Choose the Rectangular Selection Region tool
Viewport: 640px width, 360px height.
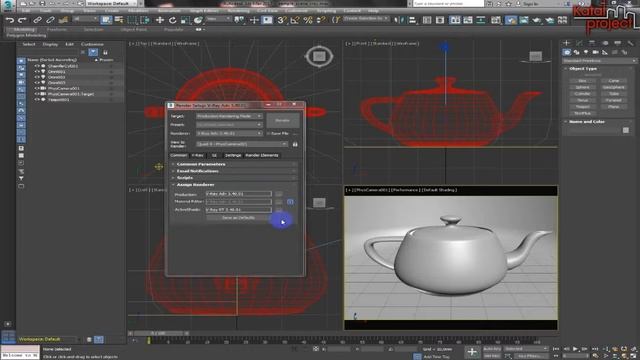(x=132, y=20)
